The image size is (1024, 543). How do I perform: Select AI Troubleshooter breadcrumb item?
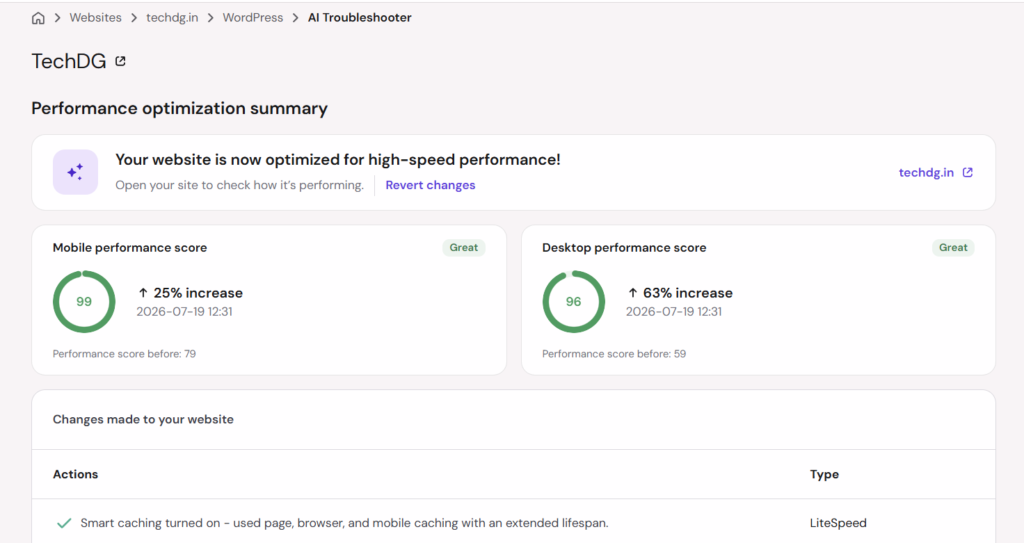[x=360, y=18]
